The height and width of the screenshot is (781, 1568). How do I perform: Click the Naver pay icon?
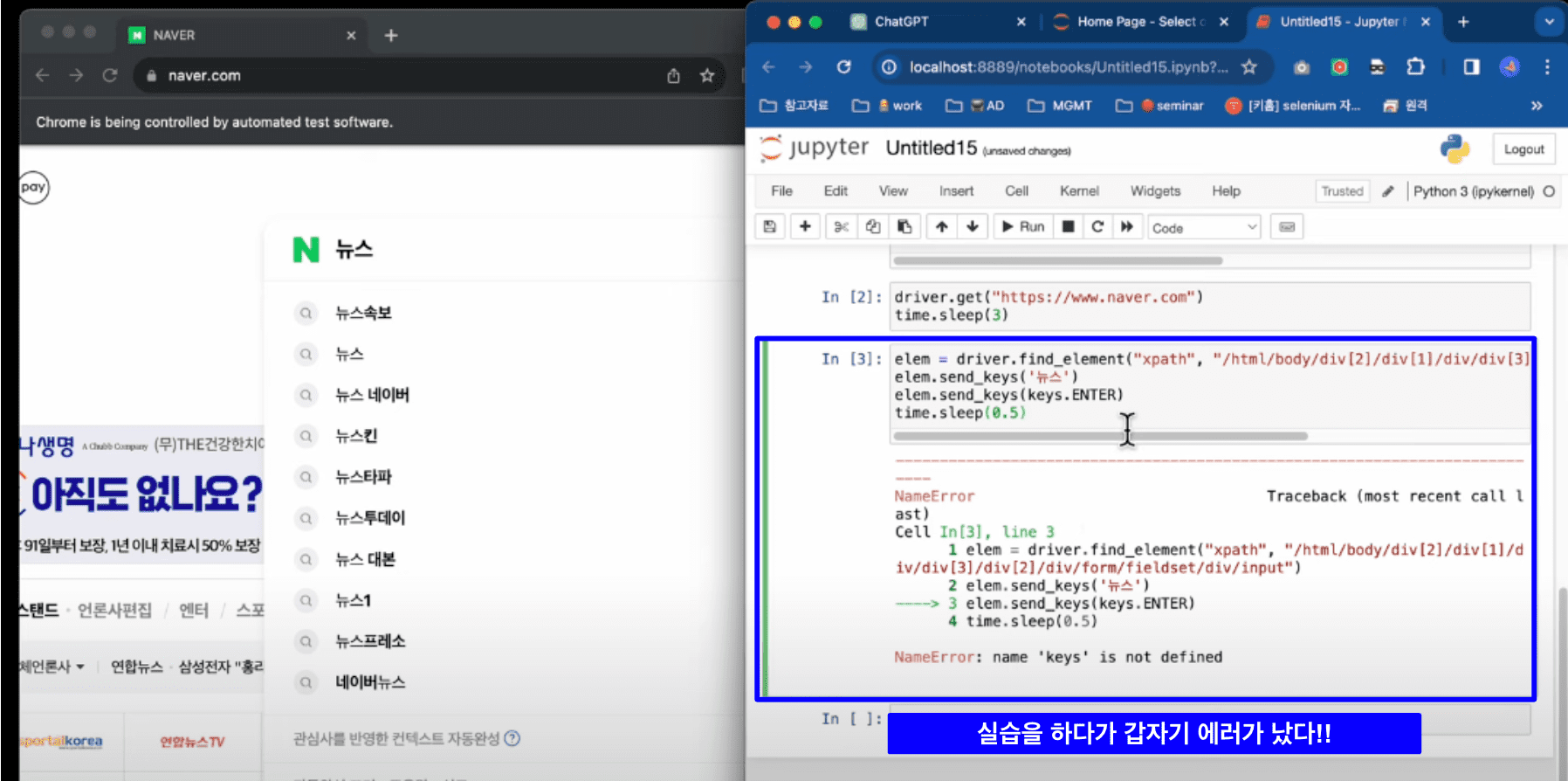click(x=33, y=187)
